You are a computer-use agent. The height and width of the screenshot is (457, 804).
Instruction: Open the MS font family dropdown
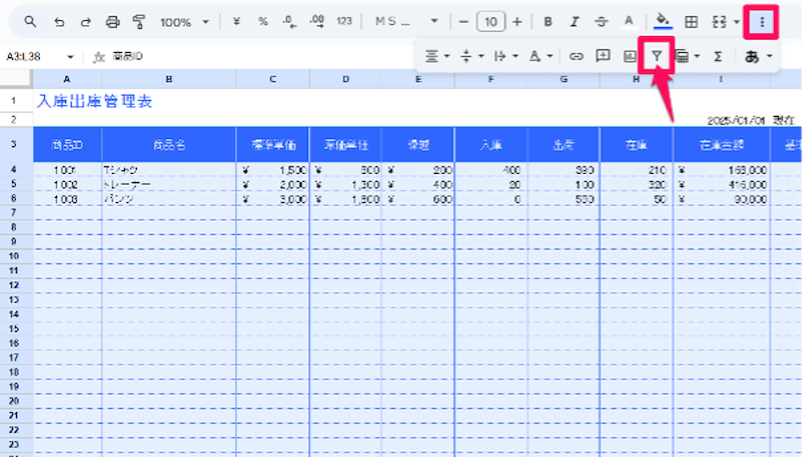406,22
